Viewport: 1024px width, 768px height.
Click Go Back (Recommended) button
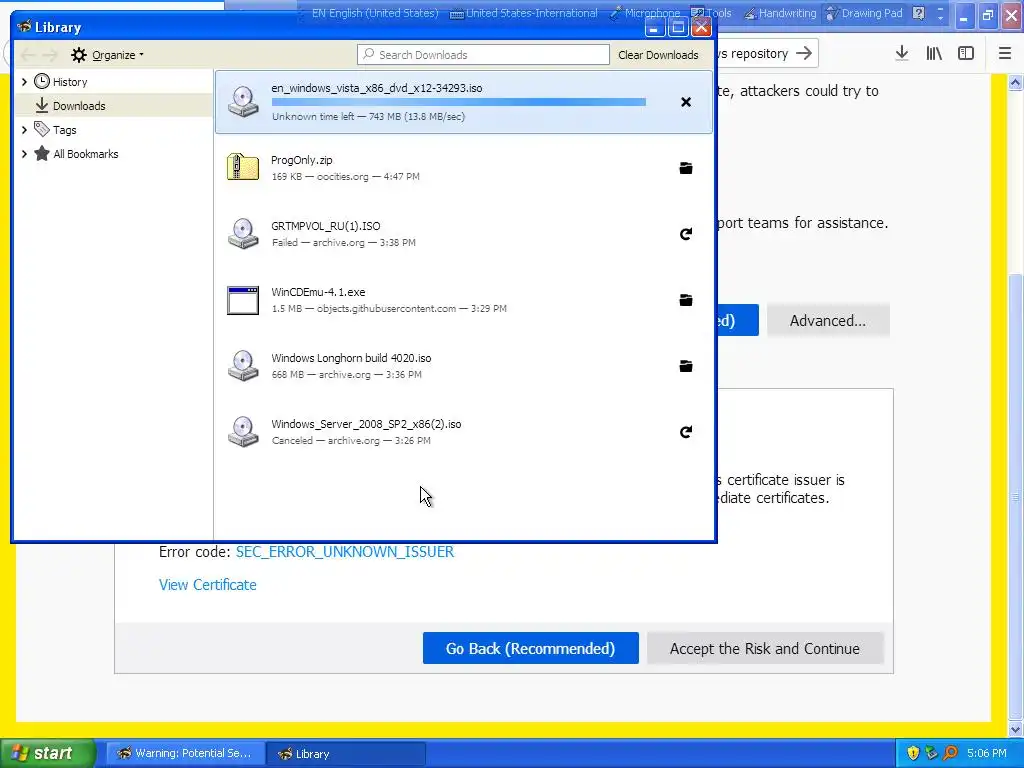(530, 648)
